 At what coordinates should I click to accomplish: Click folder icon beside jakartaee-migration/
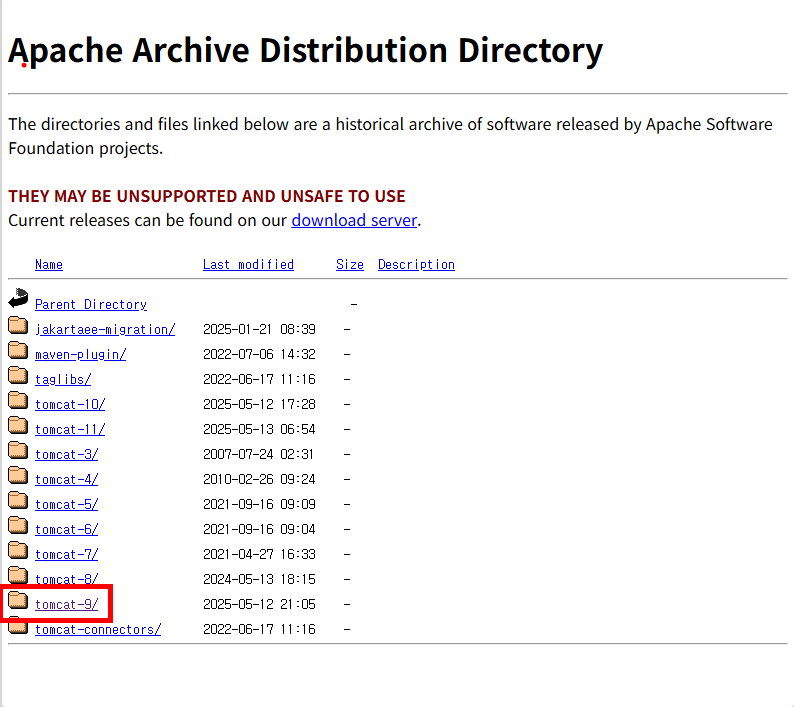pyautogui.click(x=18, y=325)
